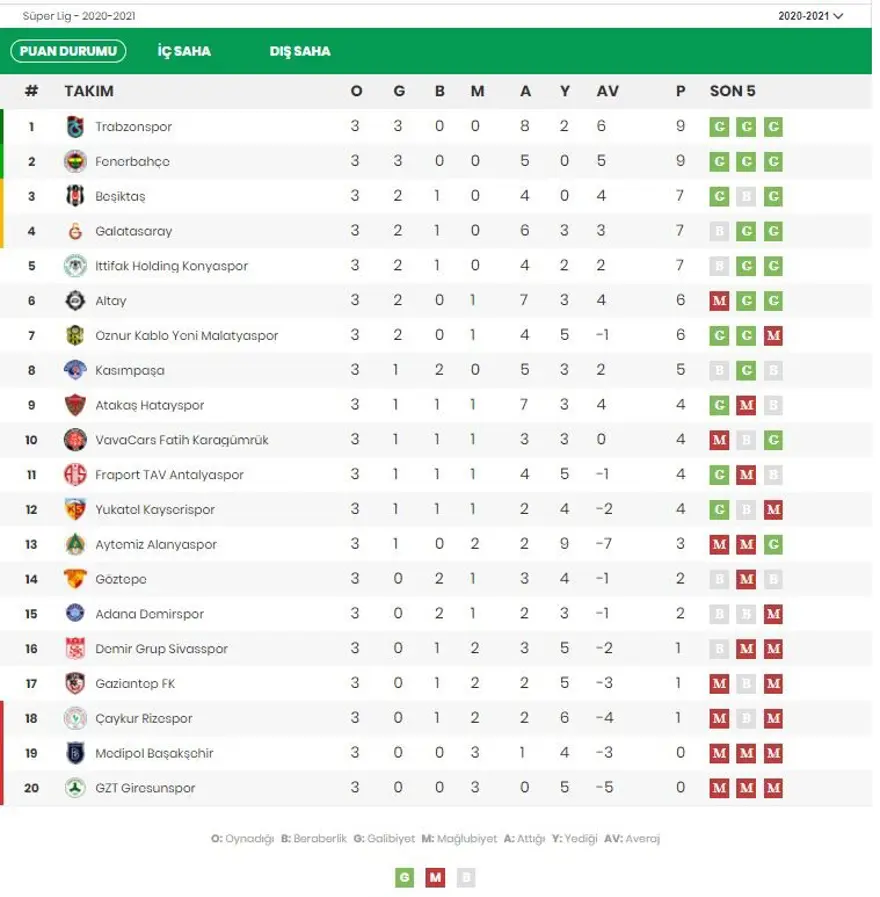This screenshot has height=897, width=880.
Task: Click Trabzonspor's most recent result badge
Action: point(773,127)
